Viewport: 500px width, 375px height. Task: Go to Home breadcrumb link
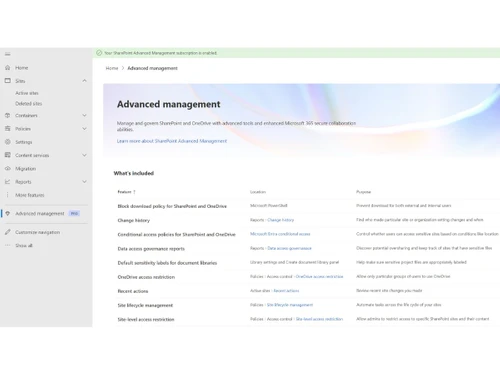click(x=112, y=68)
